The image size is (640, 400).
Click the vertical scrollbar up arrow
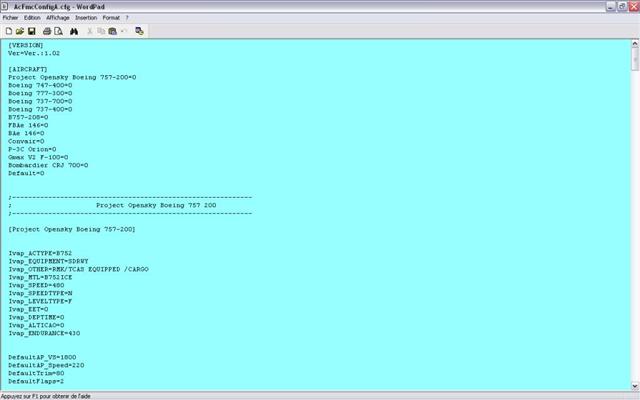click(635, 43)
